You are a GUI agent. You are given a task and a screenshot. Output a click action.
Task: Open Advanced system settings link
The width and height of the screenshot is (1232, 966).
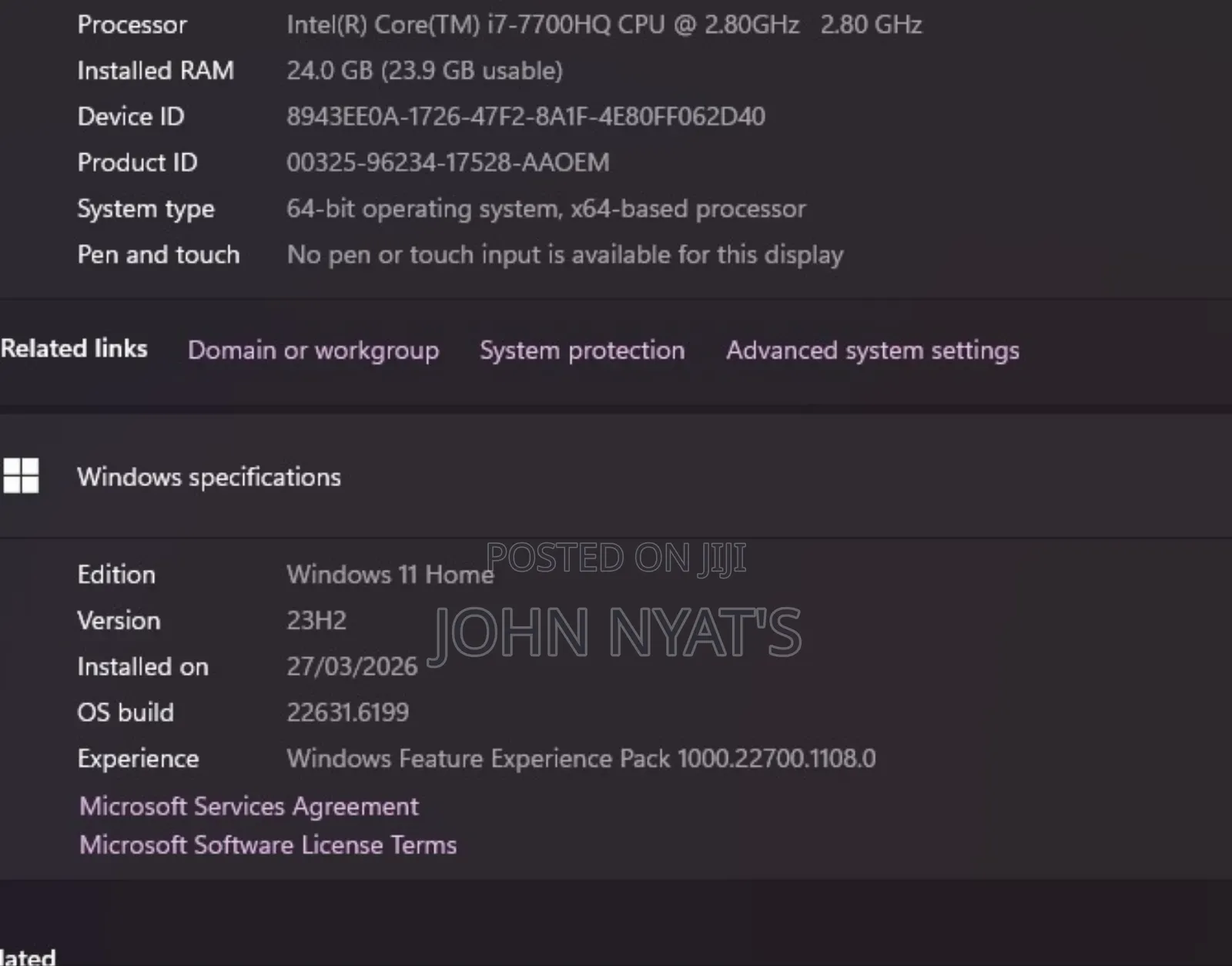pyautogui.click(x=872, y=351)
